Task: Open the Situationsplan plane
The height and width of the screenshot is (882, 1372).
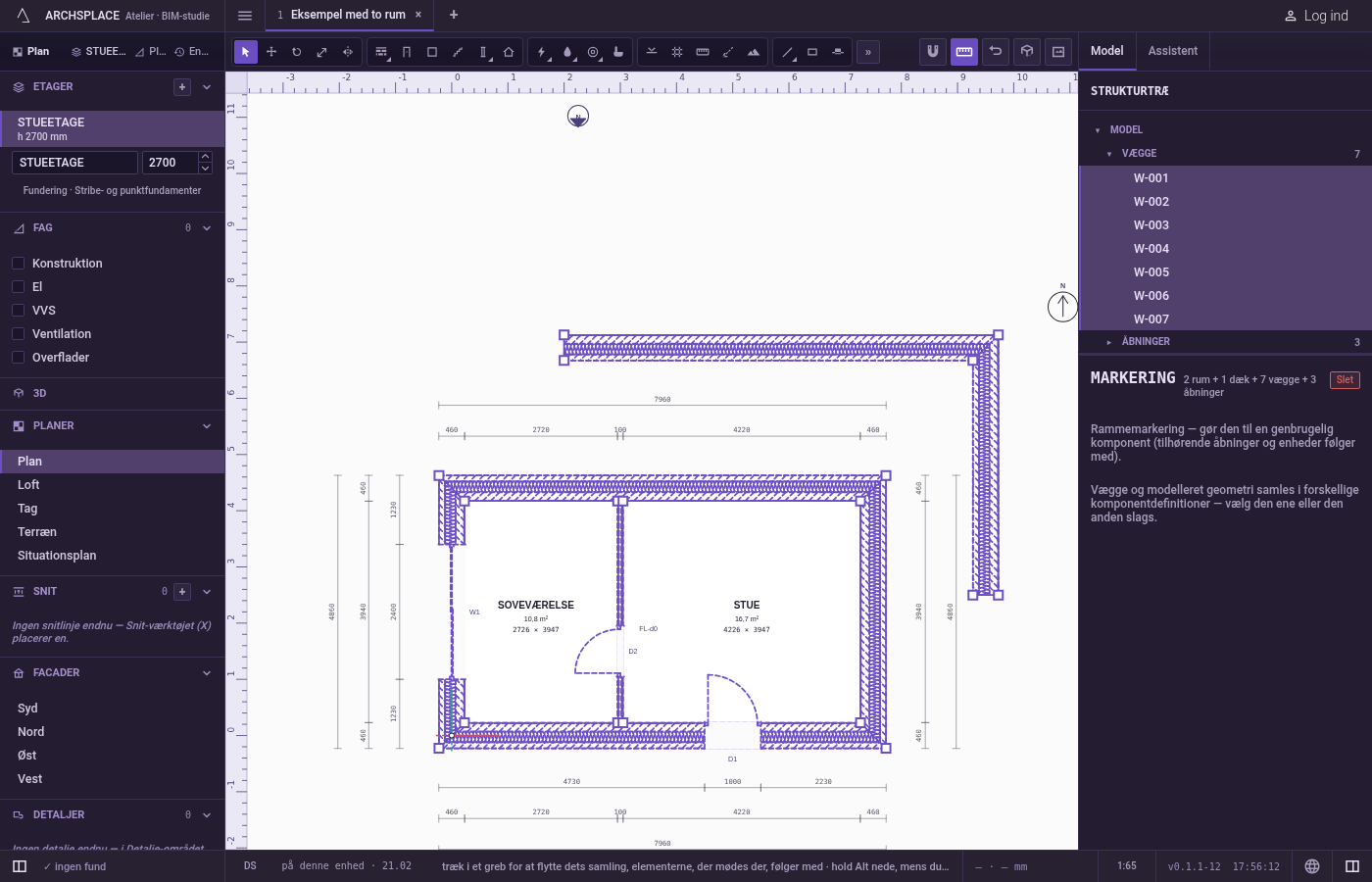Action: click(57, 556)
